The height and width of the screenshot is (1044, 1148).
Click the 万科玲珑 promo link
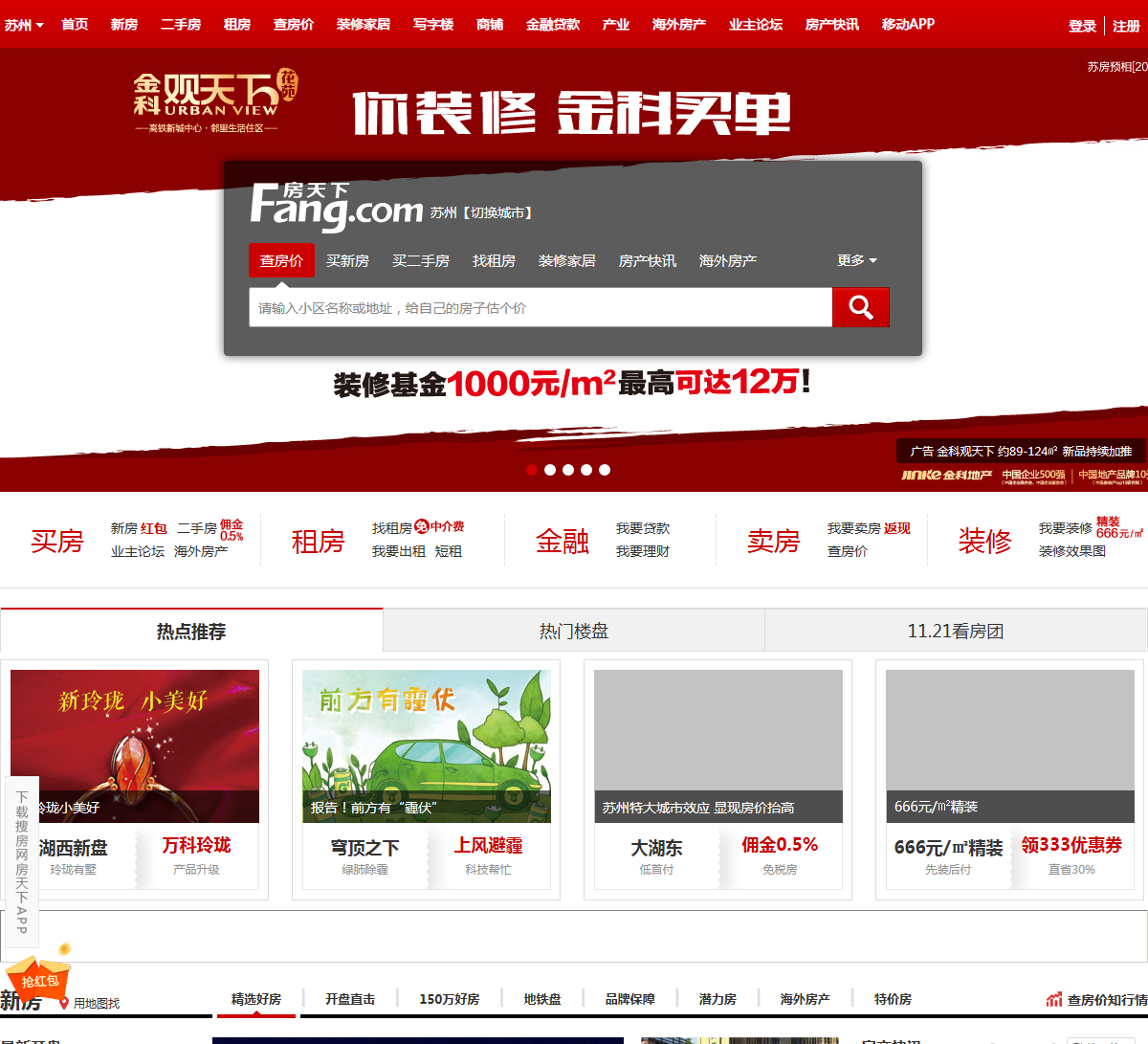coord(196,845)
